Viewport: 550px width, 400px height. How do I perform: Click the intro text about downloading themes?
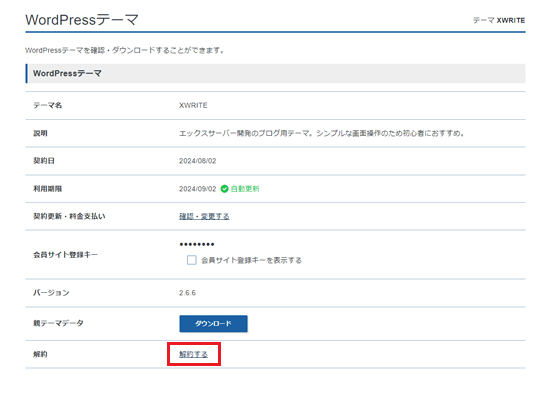(125, 51)
